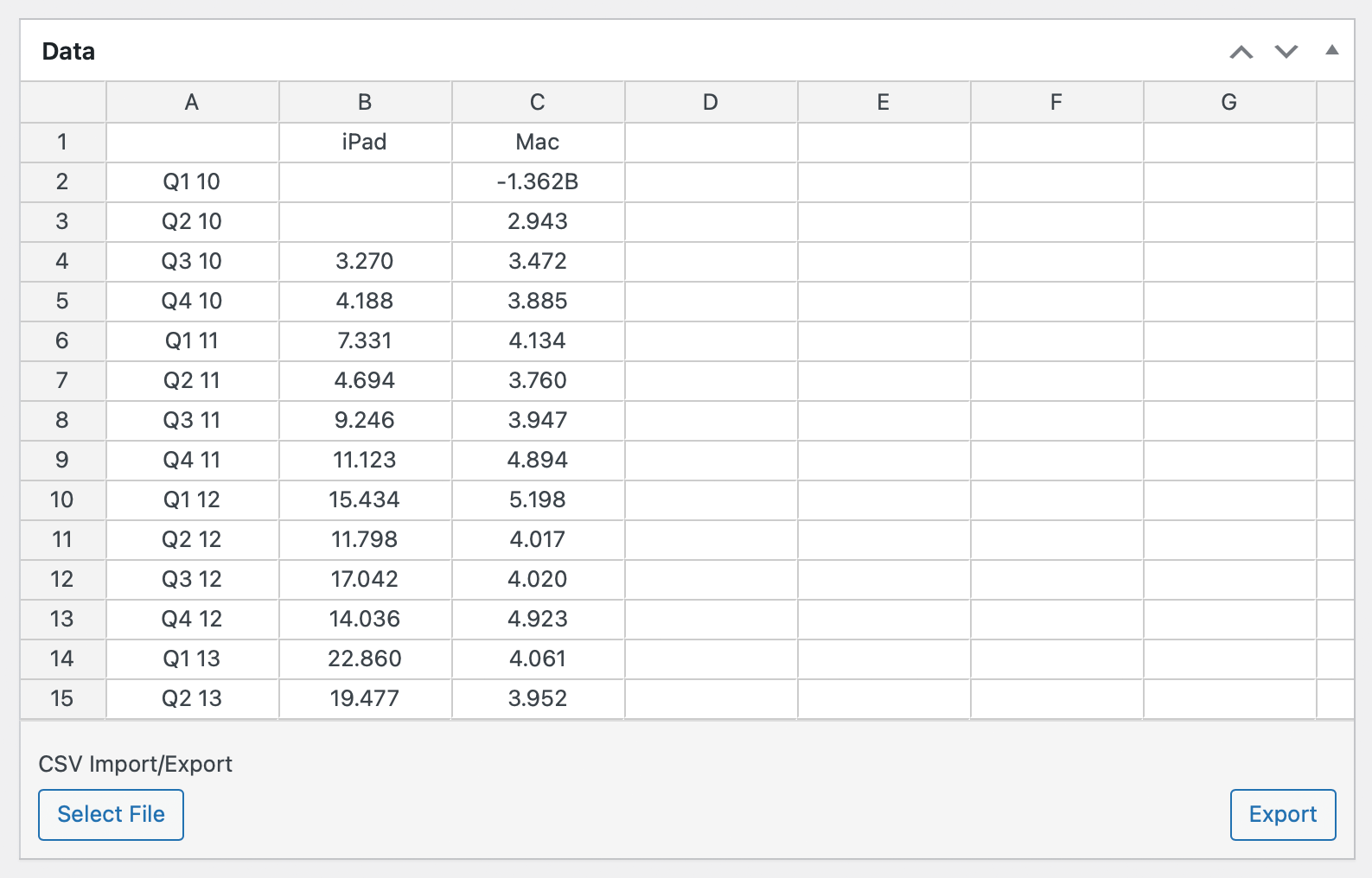The height and width of the screenshot is (878, 1372).
Task: Click the Export button
Action: pos(1283,814)
